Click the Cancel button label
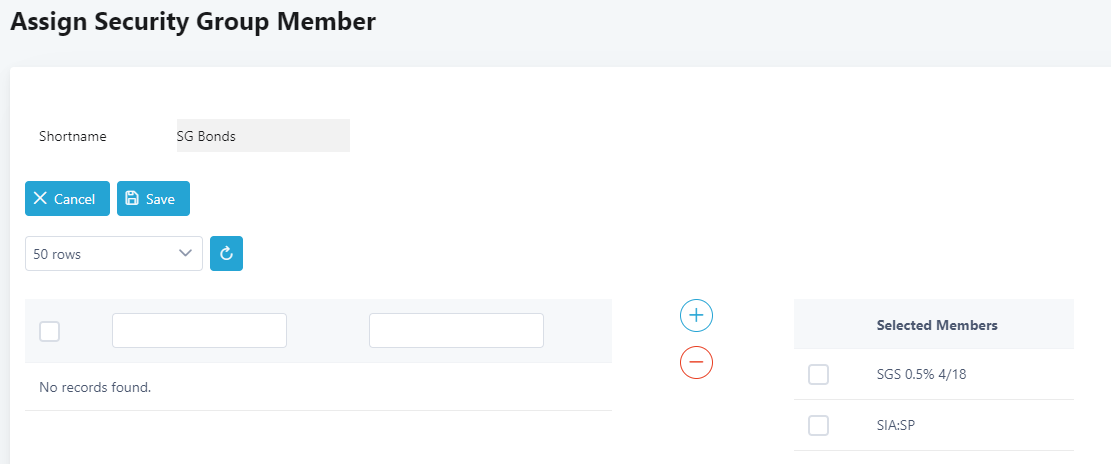 (75, 199)
